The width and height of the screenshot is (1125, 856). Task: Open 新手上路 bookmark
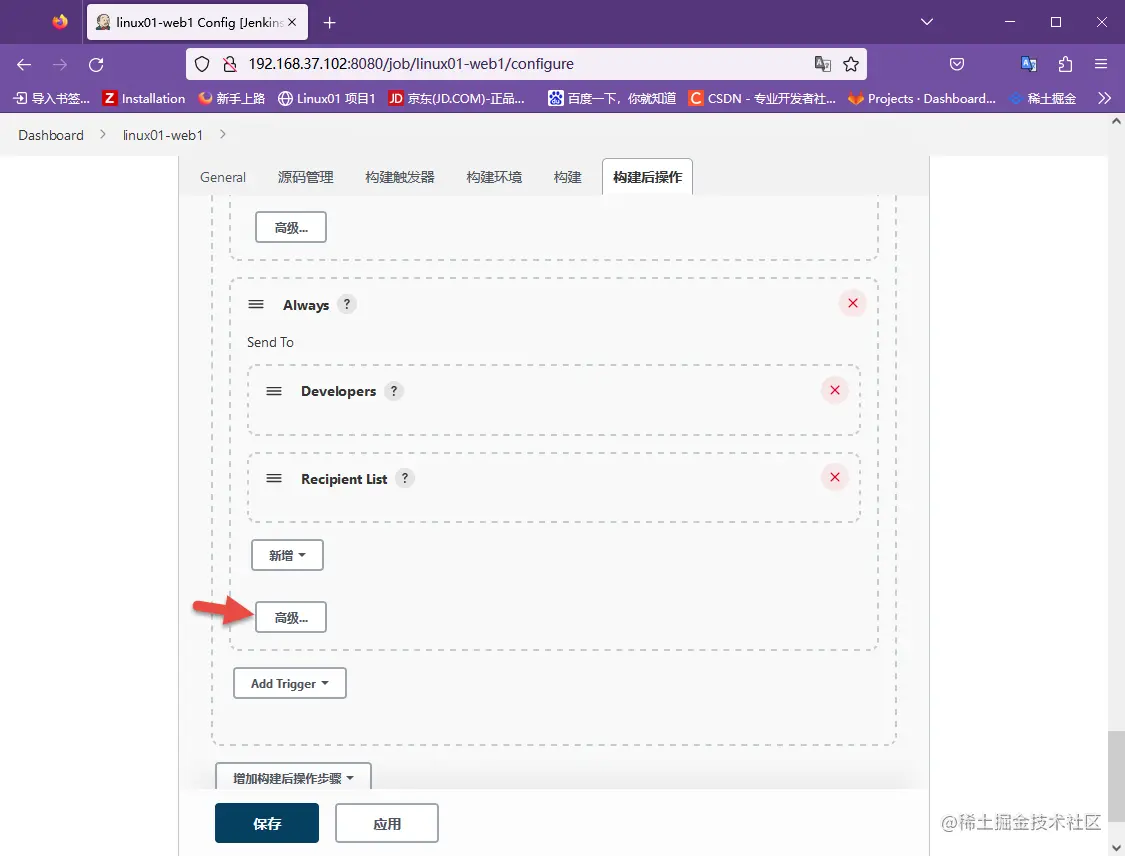[232, 98]
